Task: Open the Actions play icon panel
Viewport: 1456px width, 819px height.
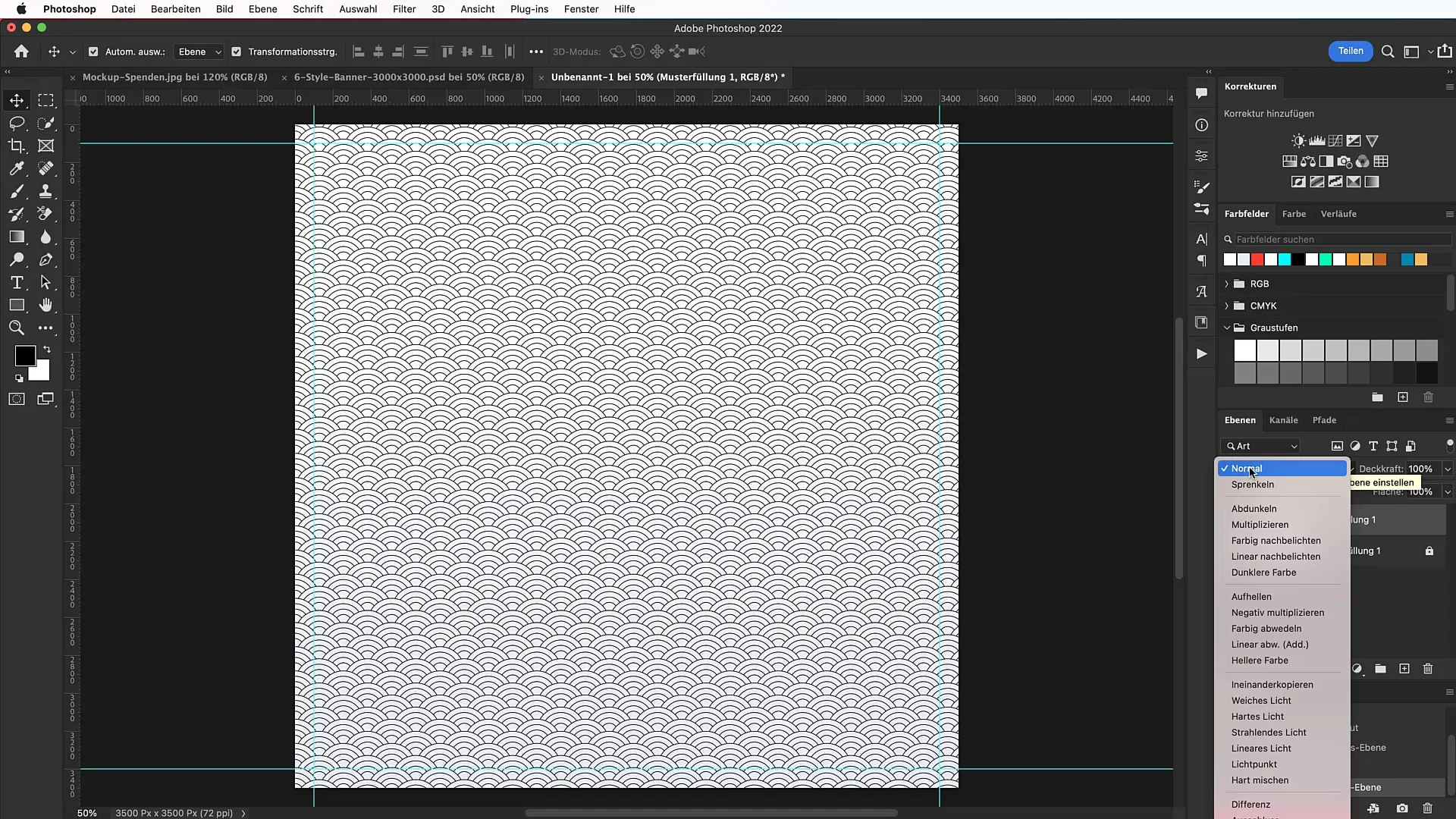Action: 1202,354
